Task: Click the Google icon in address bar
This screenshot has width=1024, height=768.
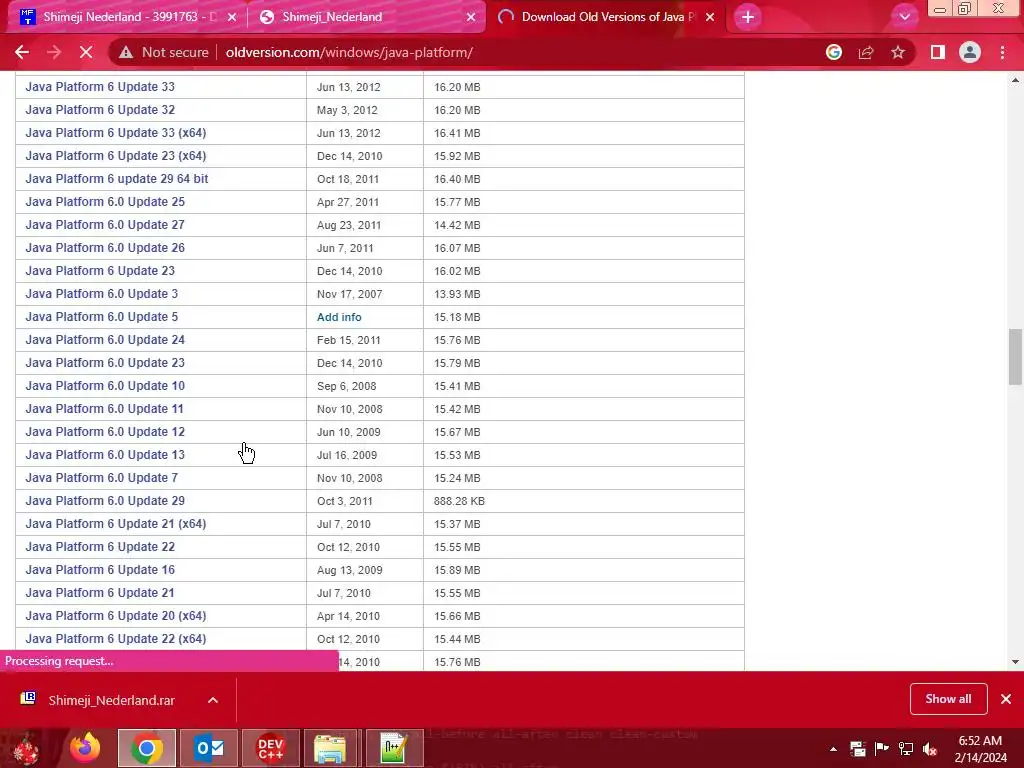Action: coord(833,52)
